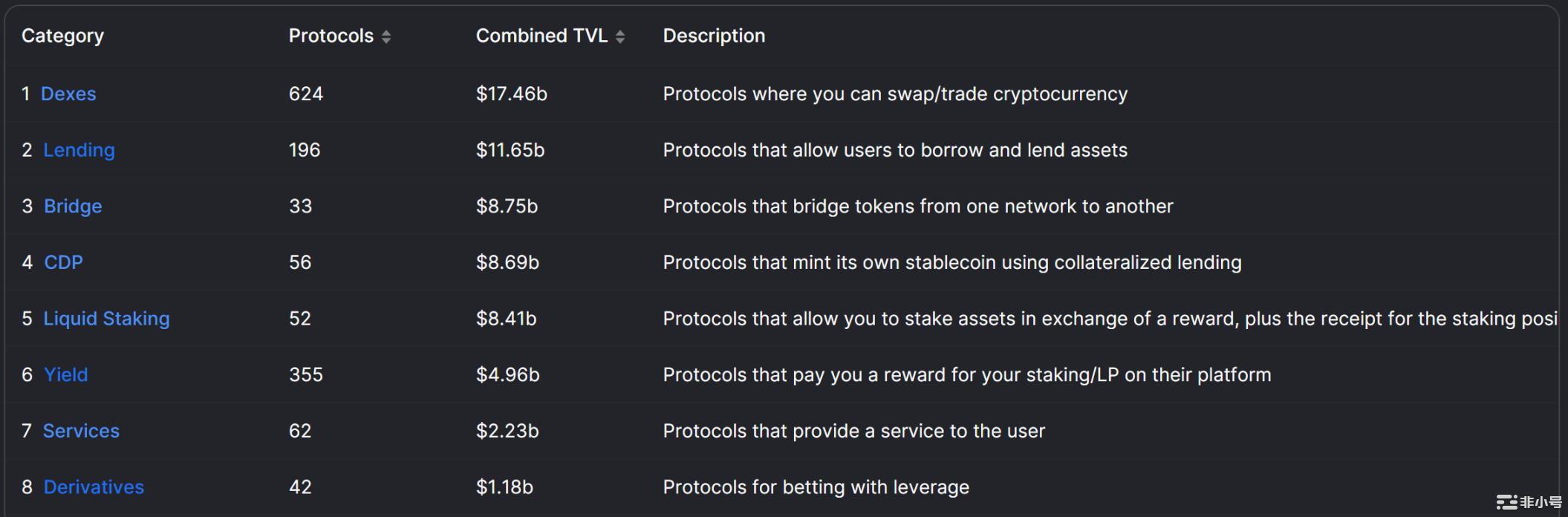
Task: Click the Protocols column header label
Action: coord(331,36)
